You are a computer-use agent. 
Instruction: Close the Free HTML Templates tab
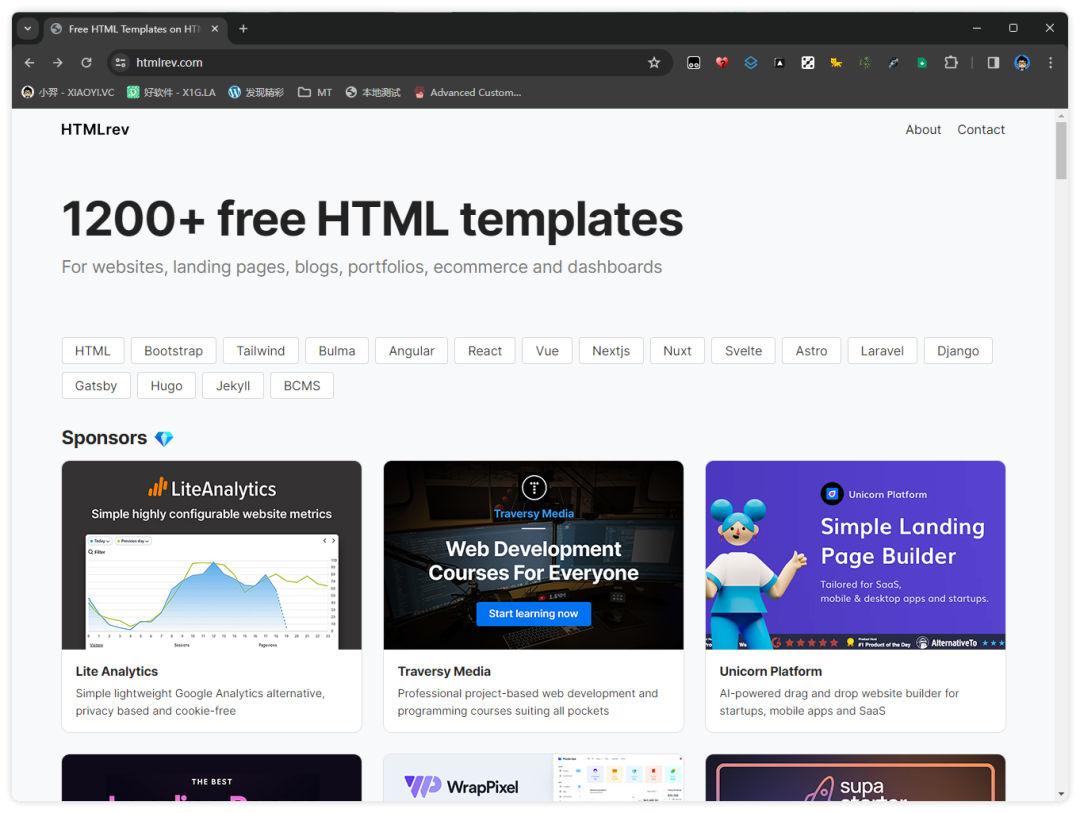[215, 28]
